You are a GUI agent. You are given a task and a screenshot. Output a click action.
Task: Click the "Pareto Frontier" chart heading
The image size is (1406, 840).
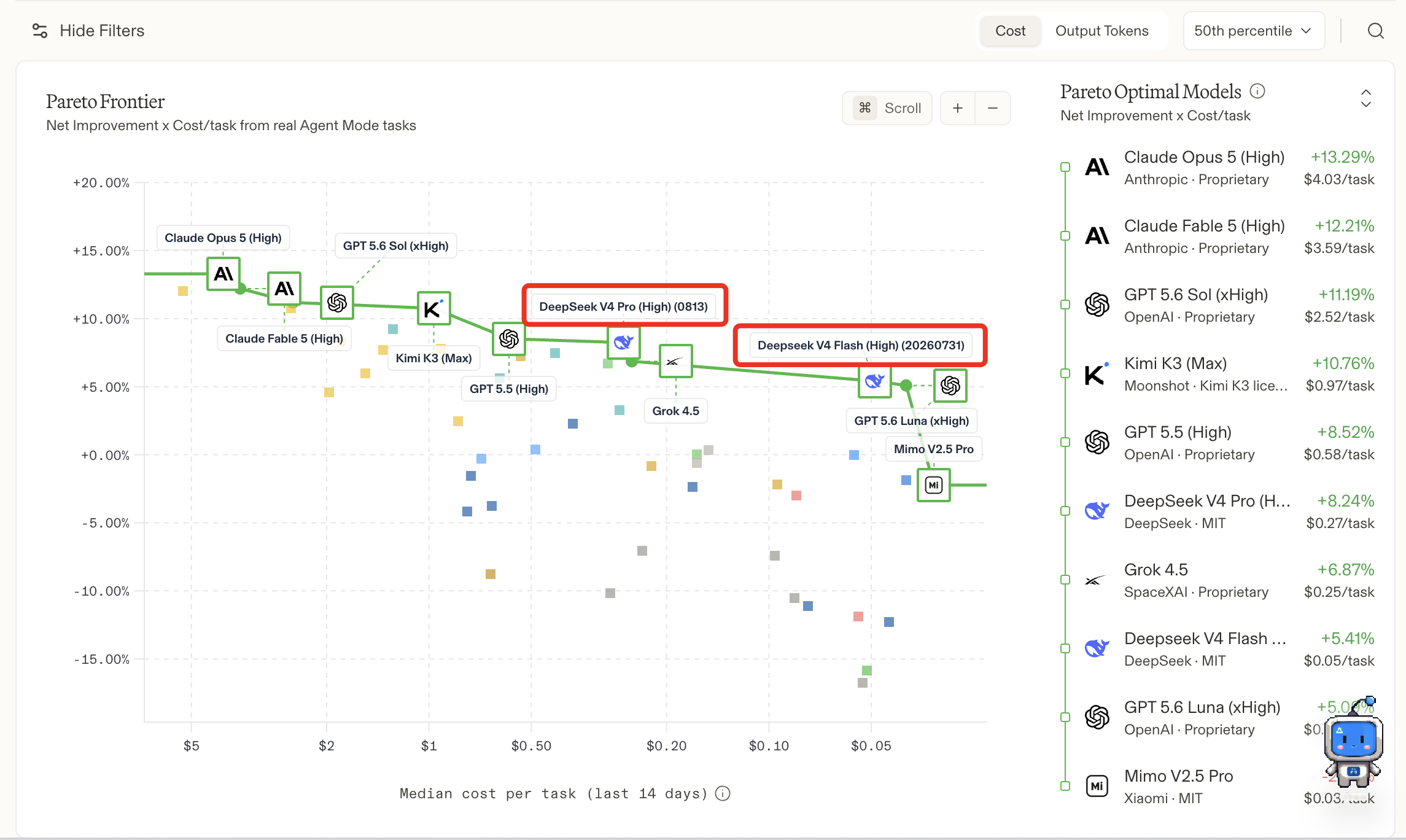point(106,101)
